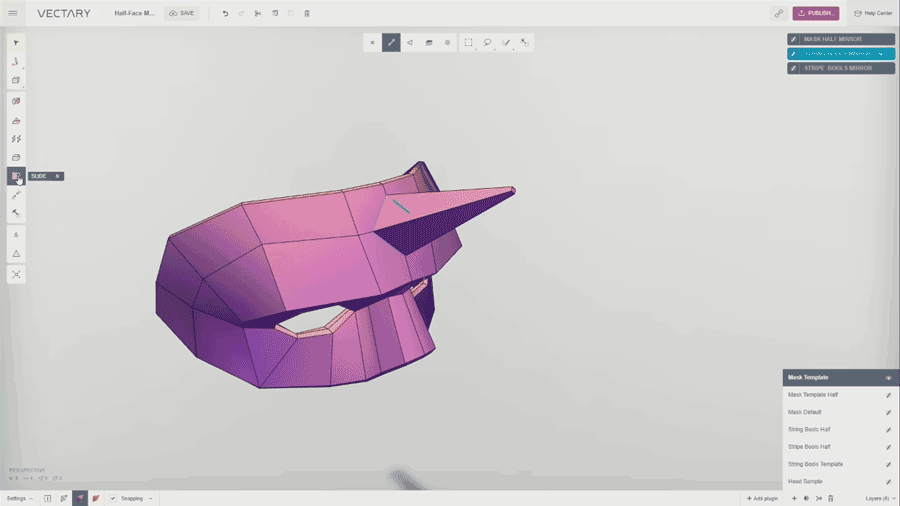Click the trash delete icon in top bar
Viewport: 900px width, 506px height.
point(307,14)
